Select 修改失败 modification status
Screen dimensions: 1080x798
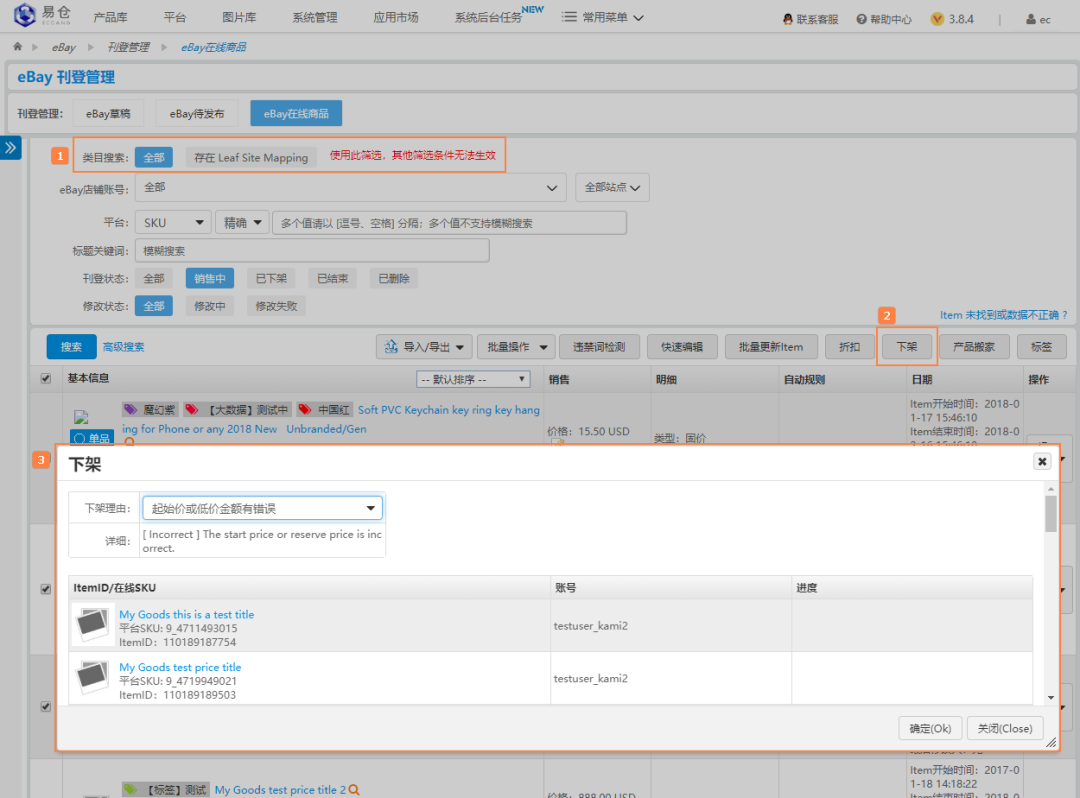[276, 306]
